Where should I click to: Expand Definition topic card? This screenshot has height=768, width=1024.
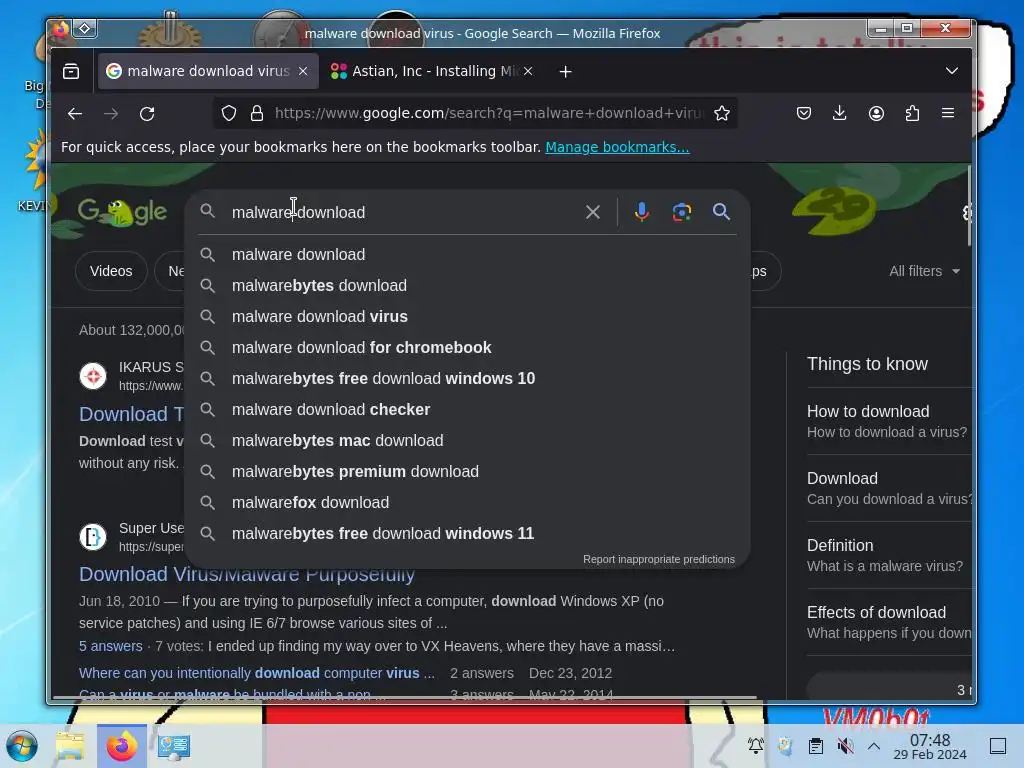click(889, 555)
